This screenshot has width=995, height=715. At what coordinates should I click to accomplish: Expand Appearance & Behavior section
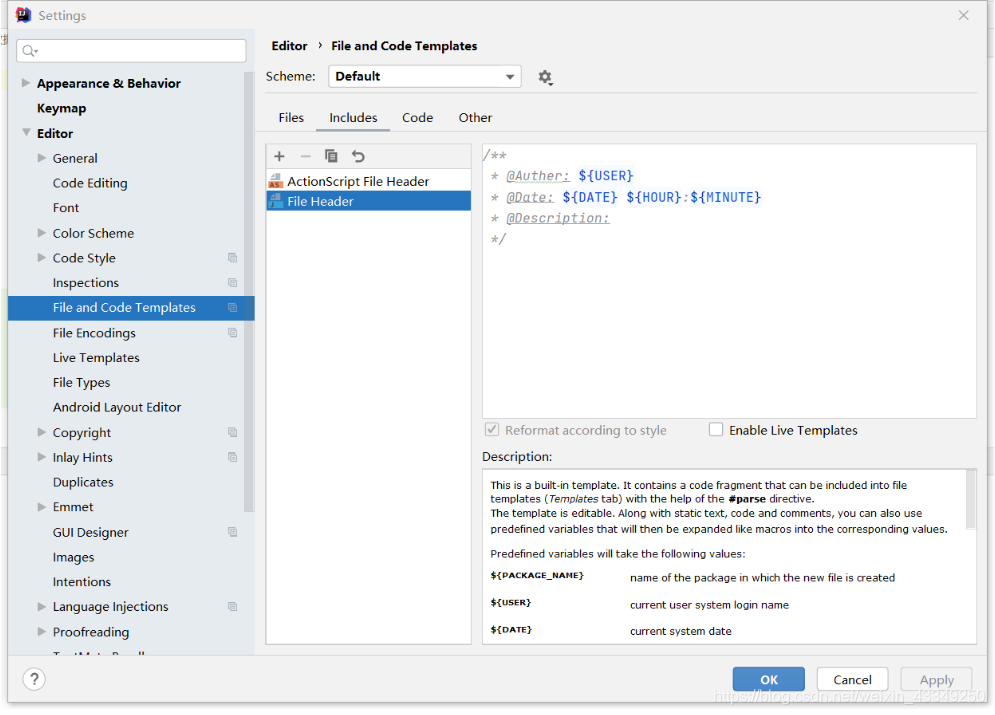25,83
